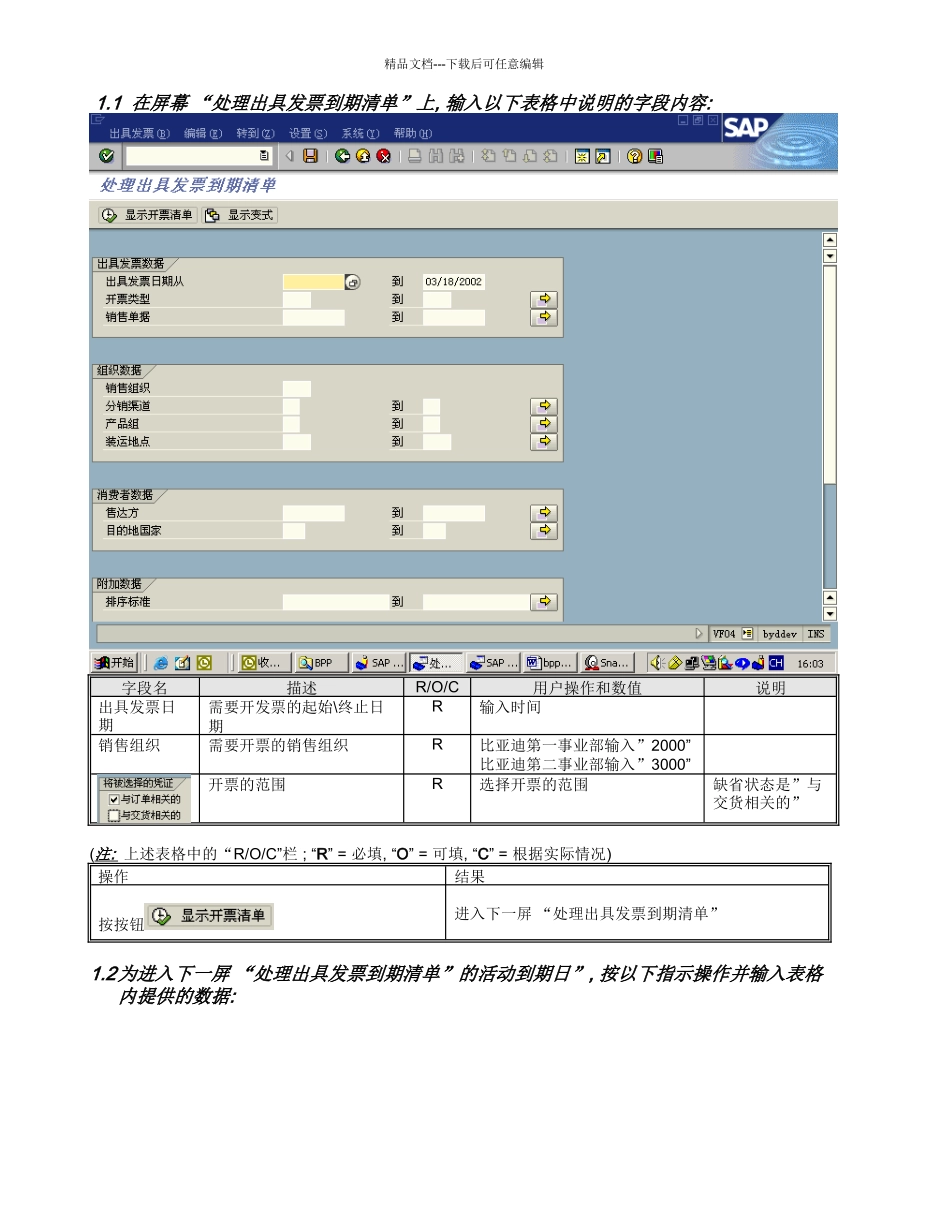The image size is (950, 1230).
Task: Open the 设置 menu
Action: (x=308, y=133)
